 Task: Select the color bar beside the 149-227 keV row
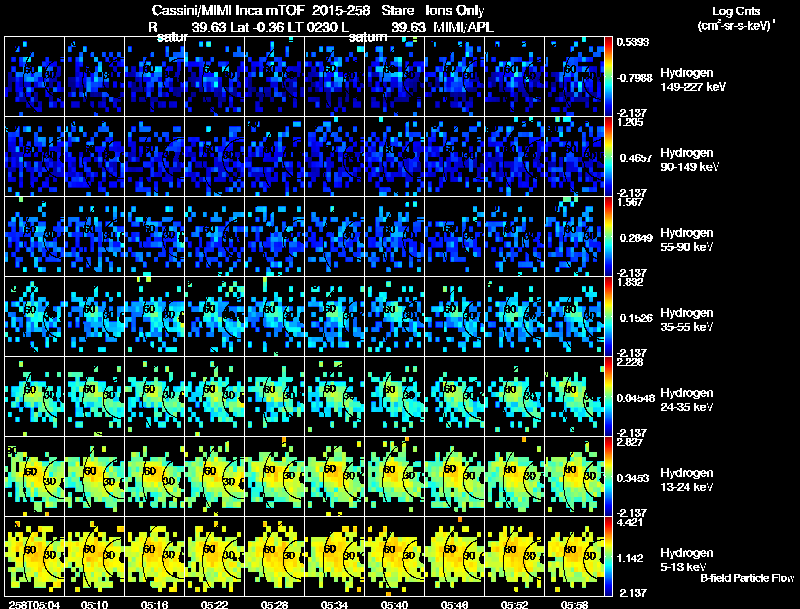(608, 76)
